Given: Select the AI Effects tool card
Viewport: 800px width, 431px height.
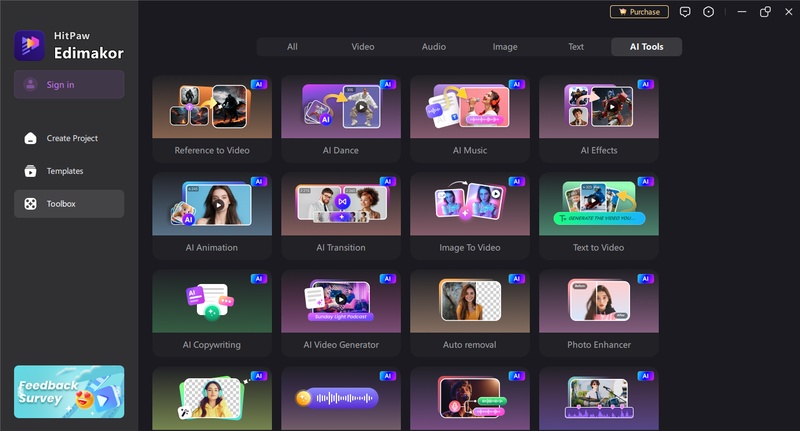Looking at the screenshot, I should pos(599,119).
